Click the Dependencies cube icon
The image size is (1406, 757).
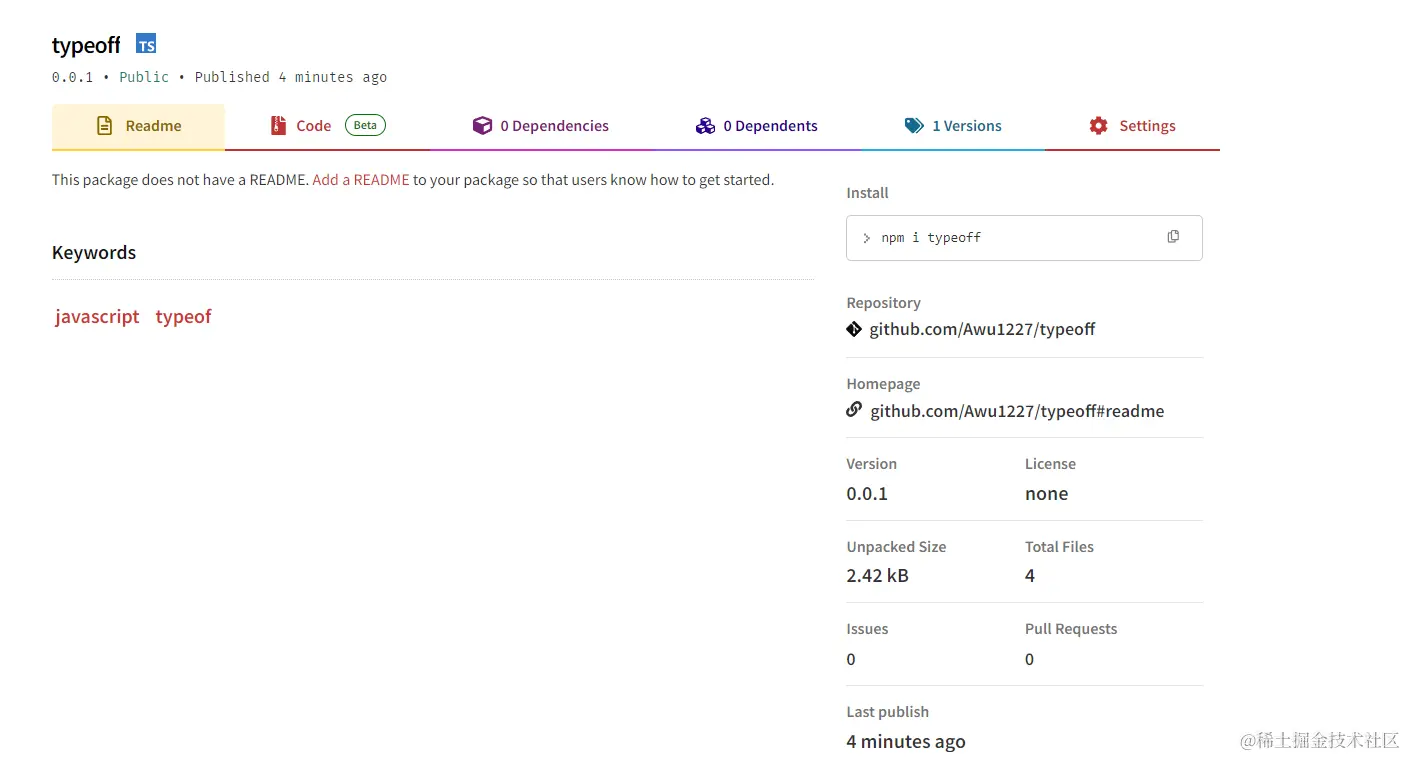(482, 126)
